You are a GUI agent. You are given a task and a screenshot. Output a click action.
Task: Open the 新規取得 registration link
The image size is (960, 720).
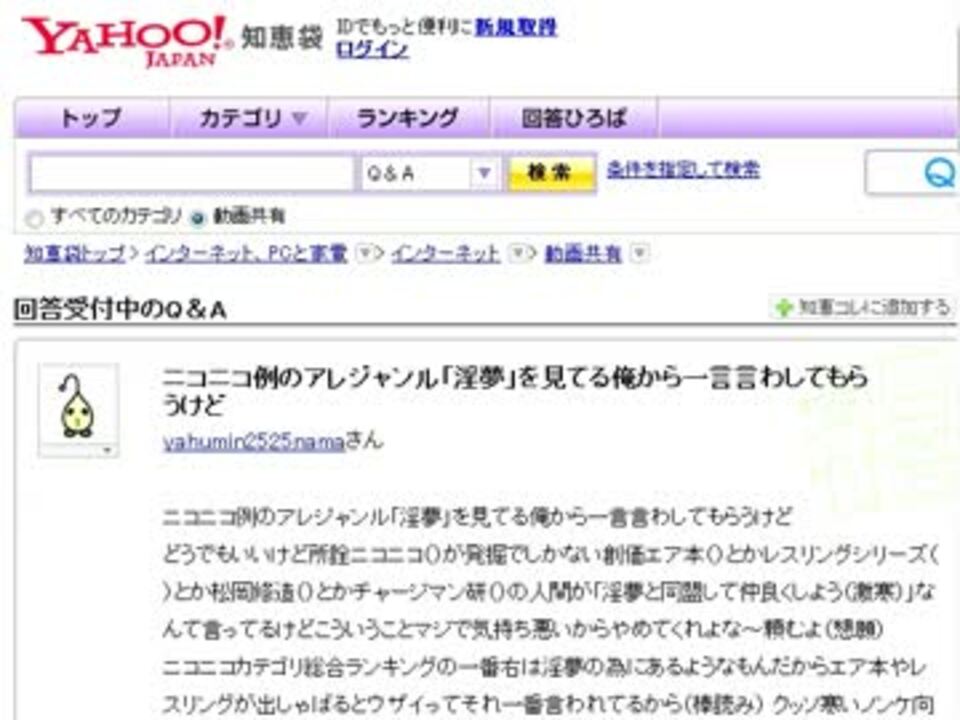click(x=516, y=28)
